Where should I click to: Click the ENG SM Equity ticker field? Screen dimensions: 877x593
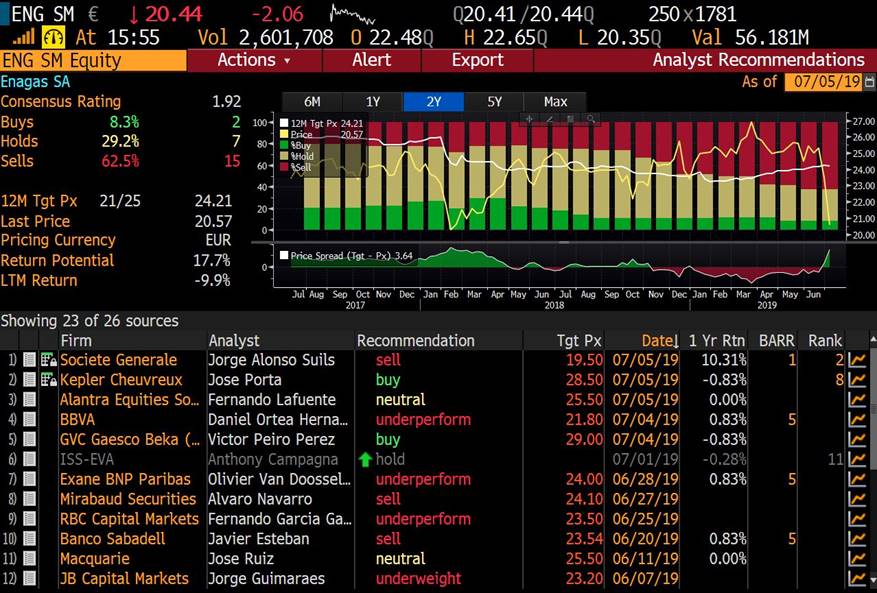coord(93,60)
